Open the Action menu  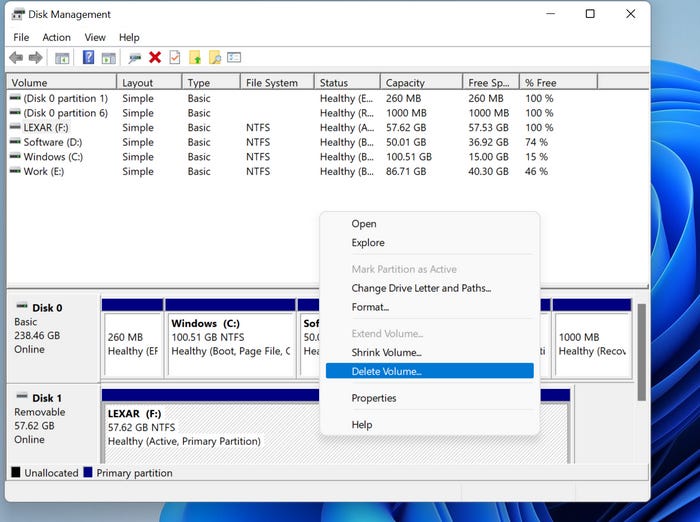[x=56, y=38]
